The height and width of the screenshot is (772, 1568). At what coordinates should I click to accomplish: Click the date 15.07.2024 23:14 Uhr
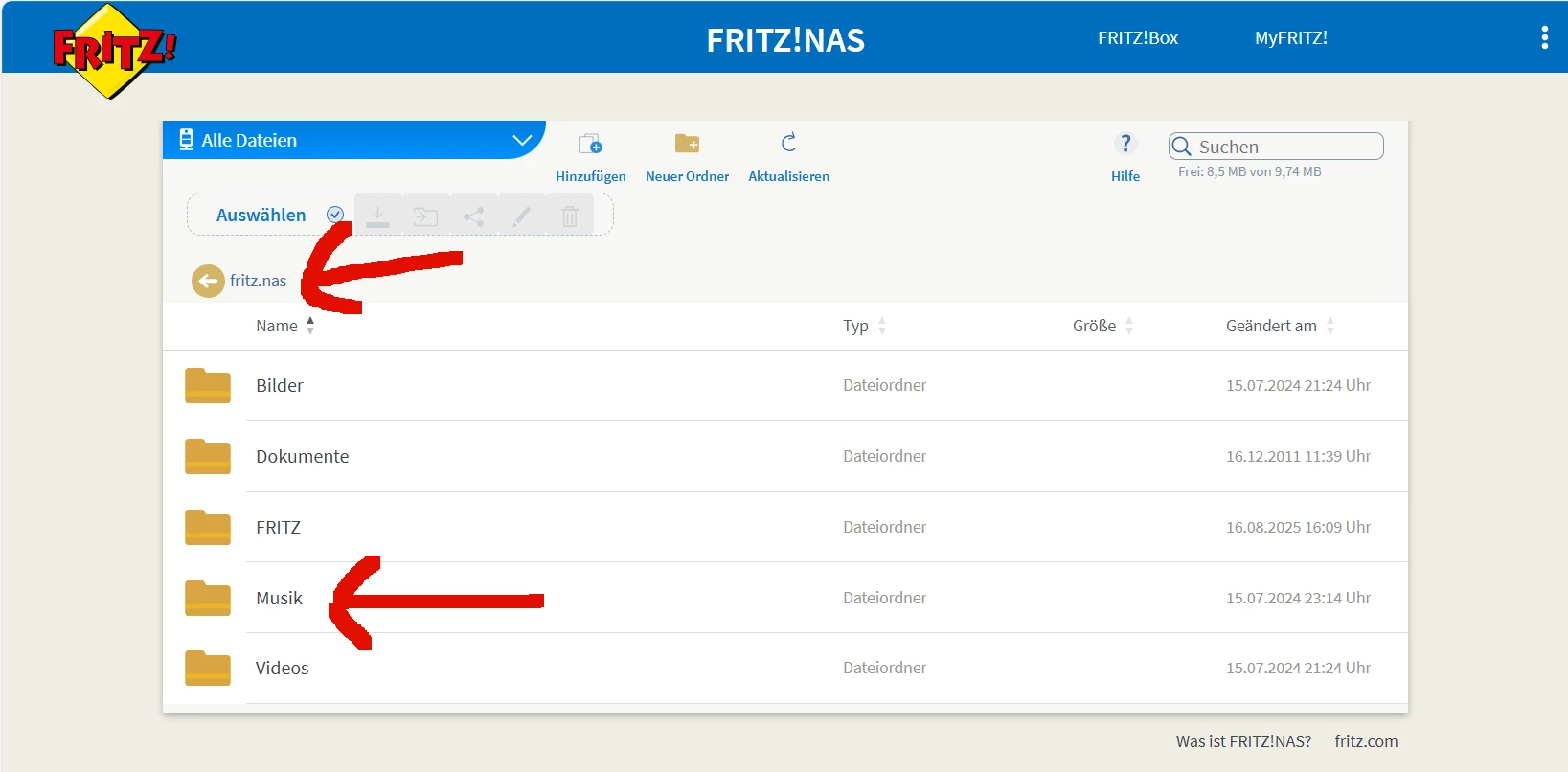(1298, 598)
